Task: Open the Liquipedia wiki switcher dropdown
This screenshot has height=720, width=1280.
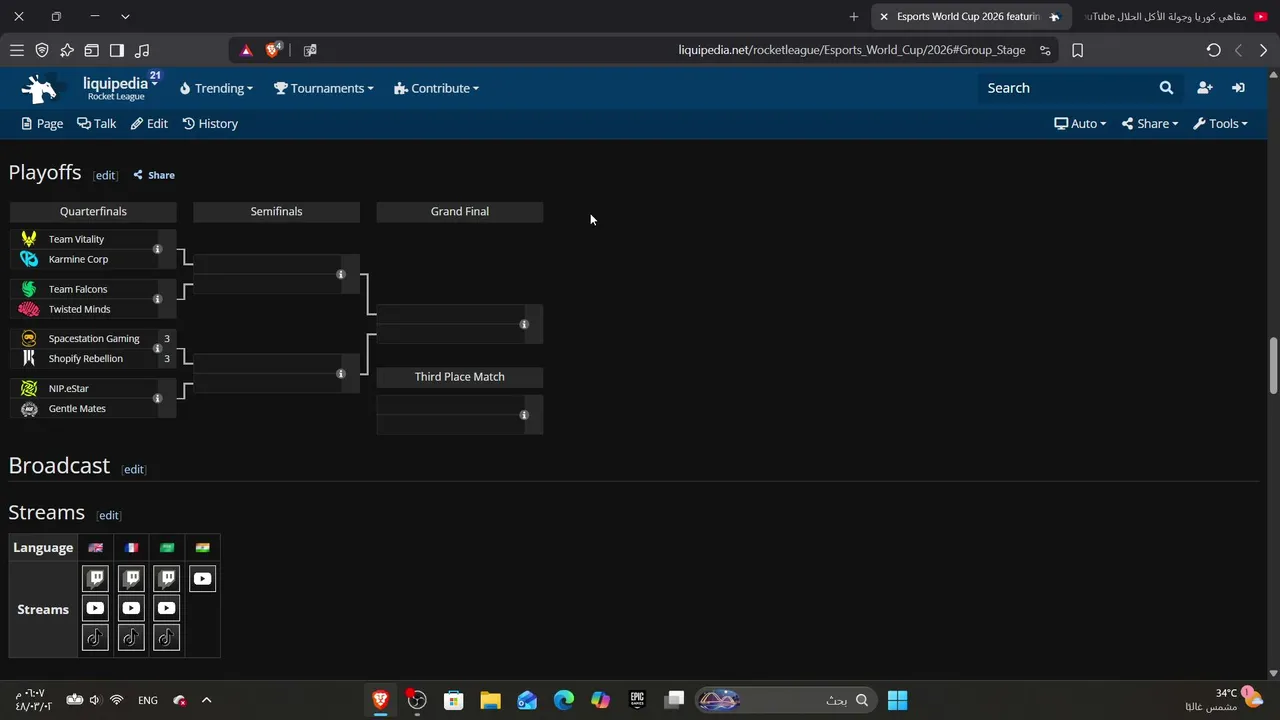Action: coord(120,88)
